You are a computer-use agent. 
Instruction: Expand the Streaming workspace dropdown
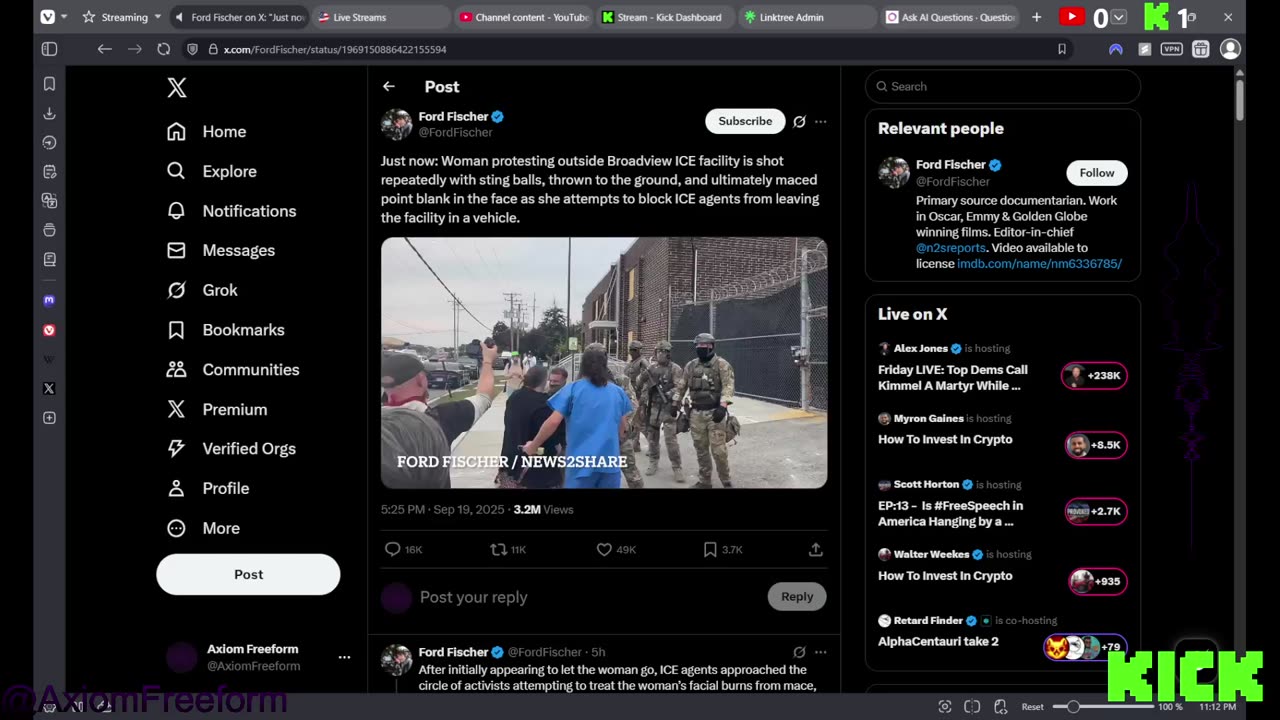[x=157, y=17]
